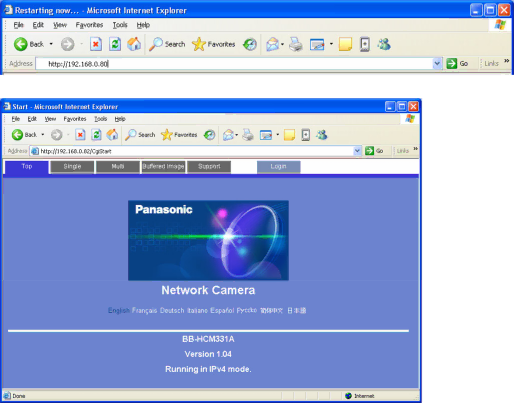
Task: Select Español language link
Action: (222, 310)
